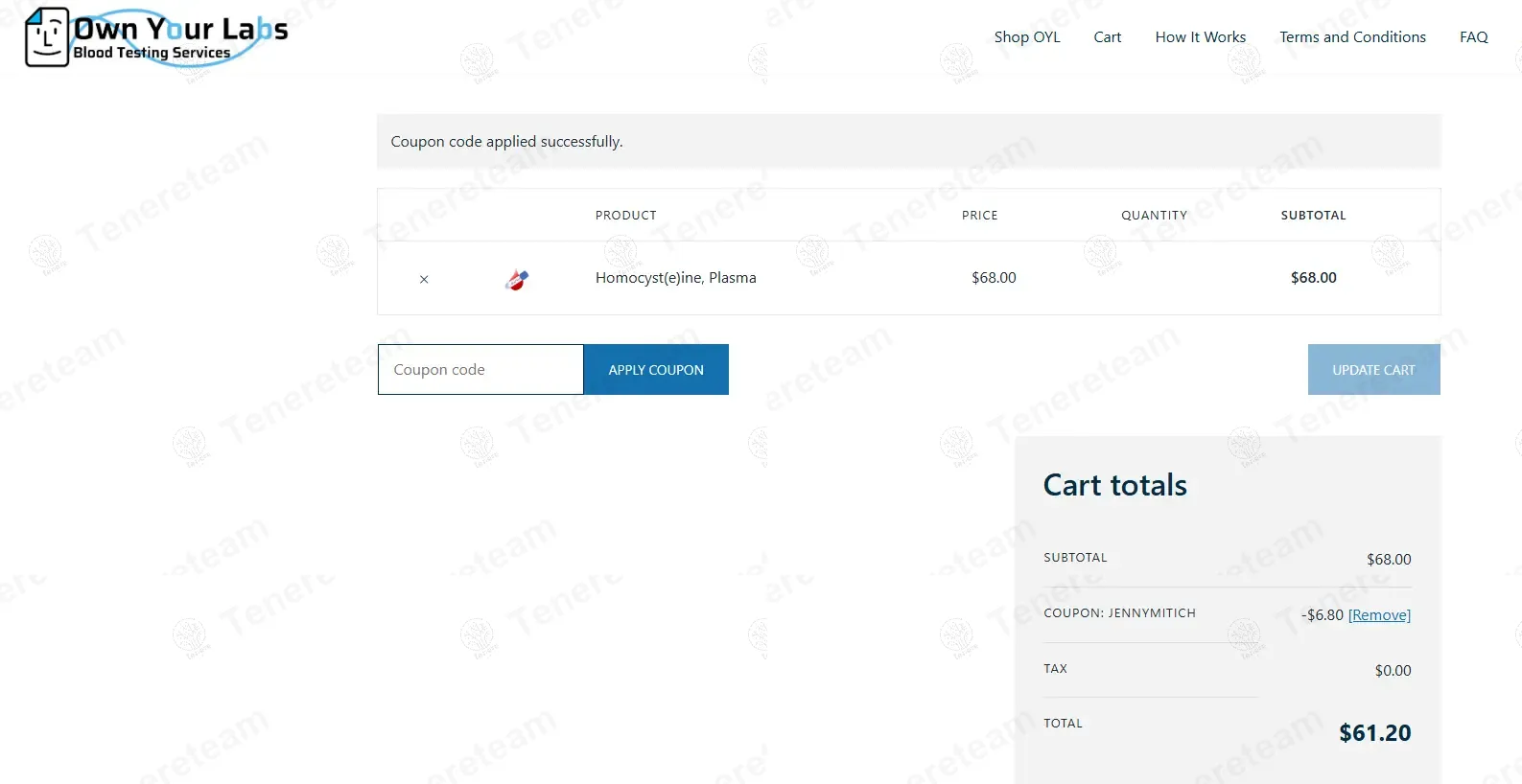The height and width of the screenshot is (784, 1522).
Task: Open the How It Works page
Action: [x=1200, y=37]
